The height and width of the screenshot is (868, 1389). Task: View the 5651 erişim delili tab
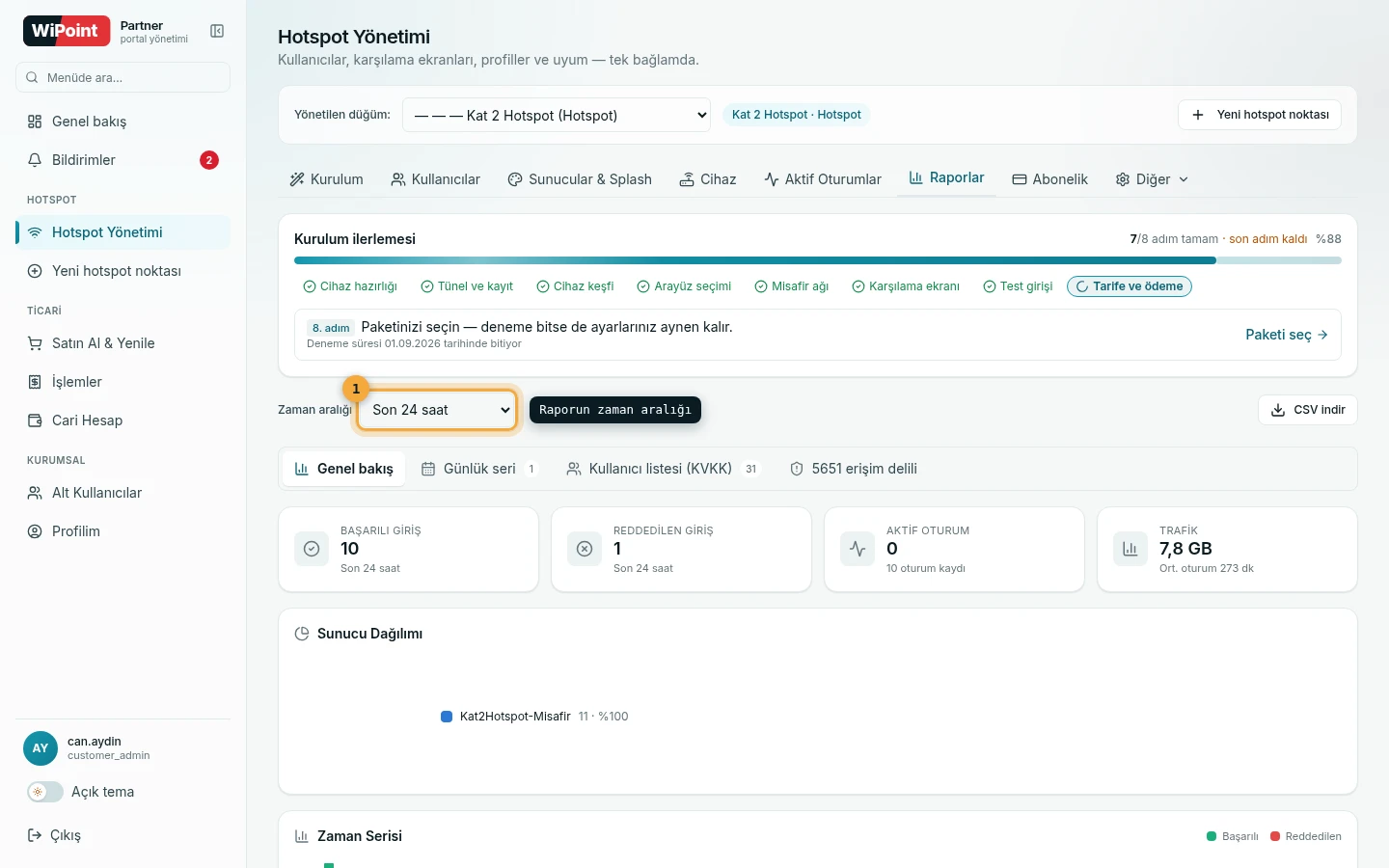pyautogui.click(x=854, y=469)
